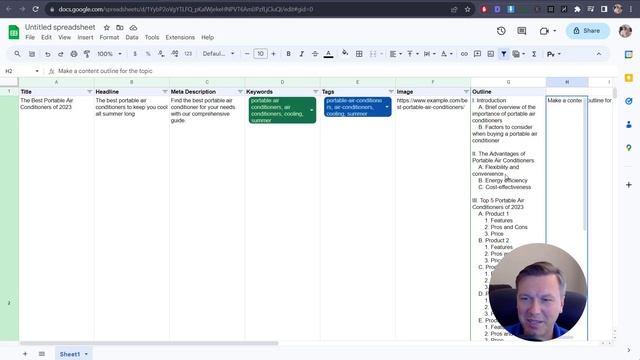Toggle italic formatting

[x=302, y=54]
